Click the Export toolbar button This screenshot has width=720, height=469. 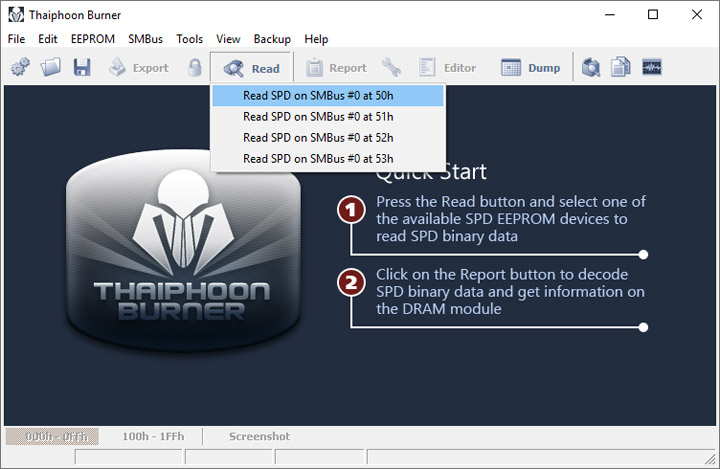[139, 68]
